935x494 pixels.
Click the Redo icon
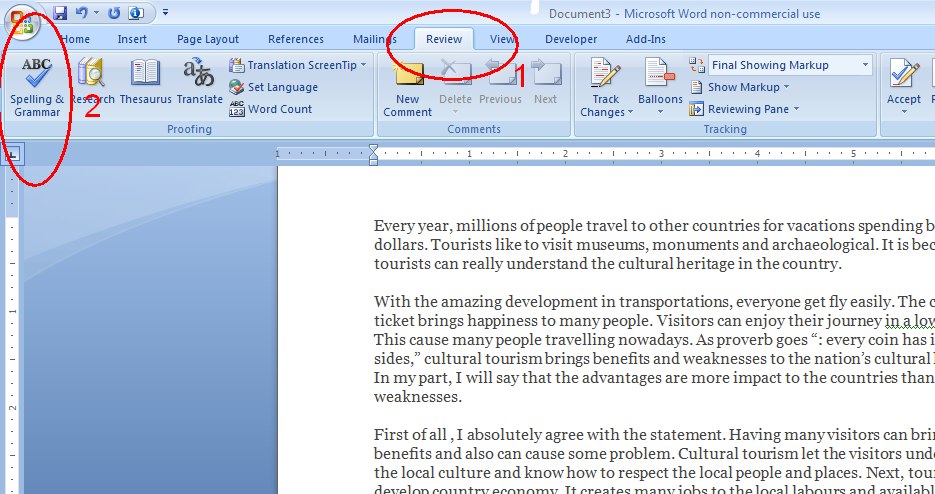pos(114,13)
